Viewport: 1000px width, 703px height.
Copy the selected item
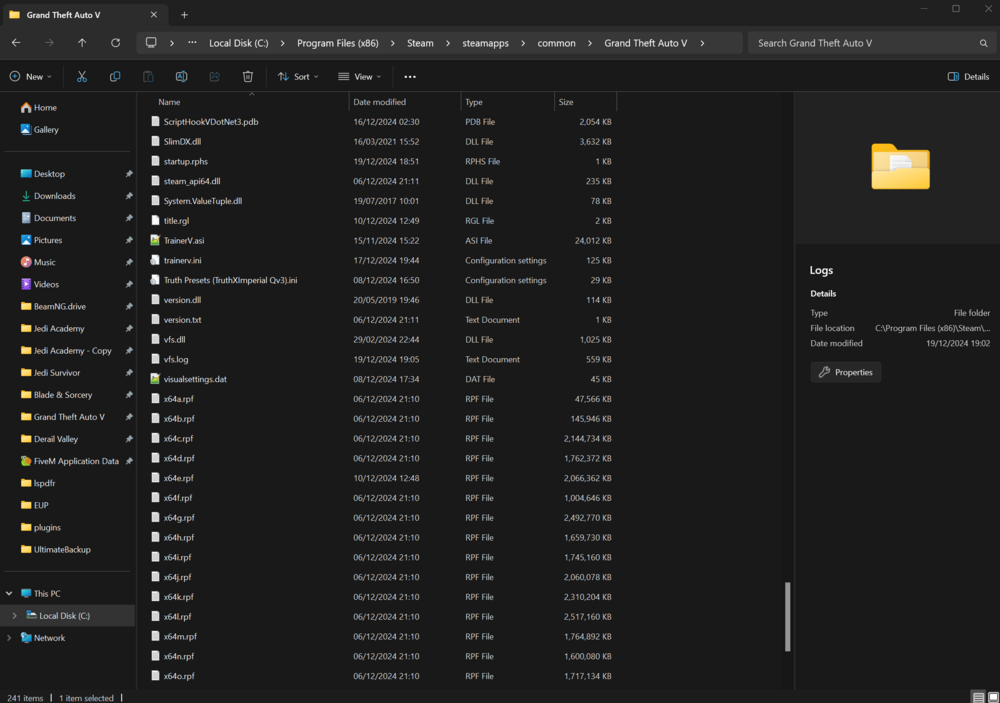click(115, 76)
